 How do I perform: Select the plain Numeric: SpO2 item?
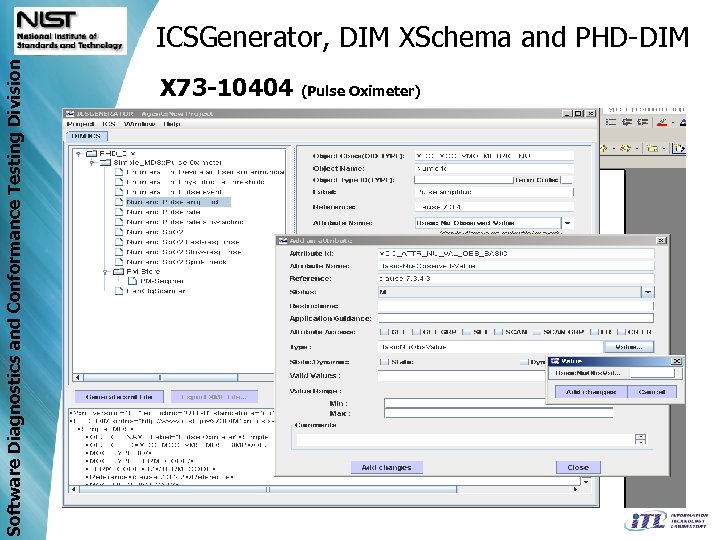(155, 232)
